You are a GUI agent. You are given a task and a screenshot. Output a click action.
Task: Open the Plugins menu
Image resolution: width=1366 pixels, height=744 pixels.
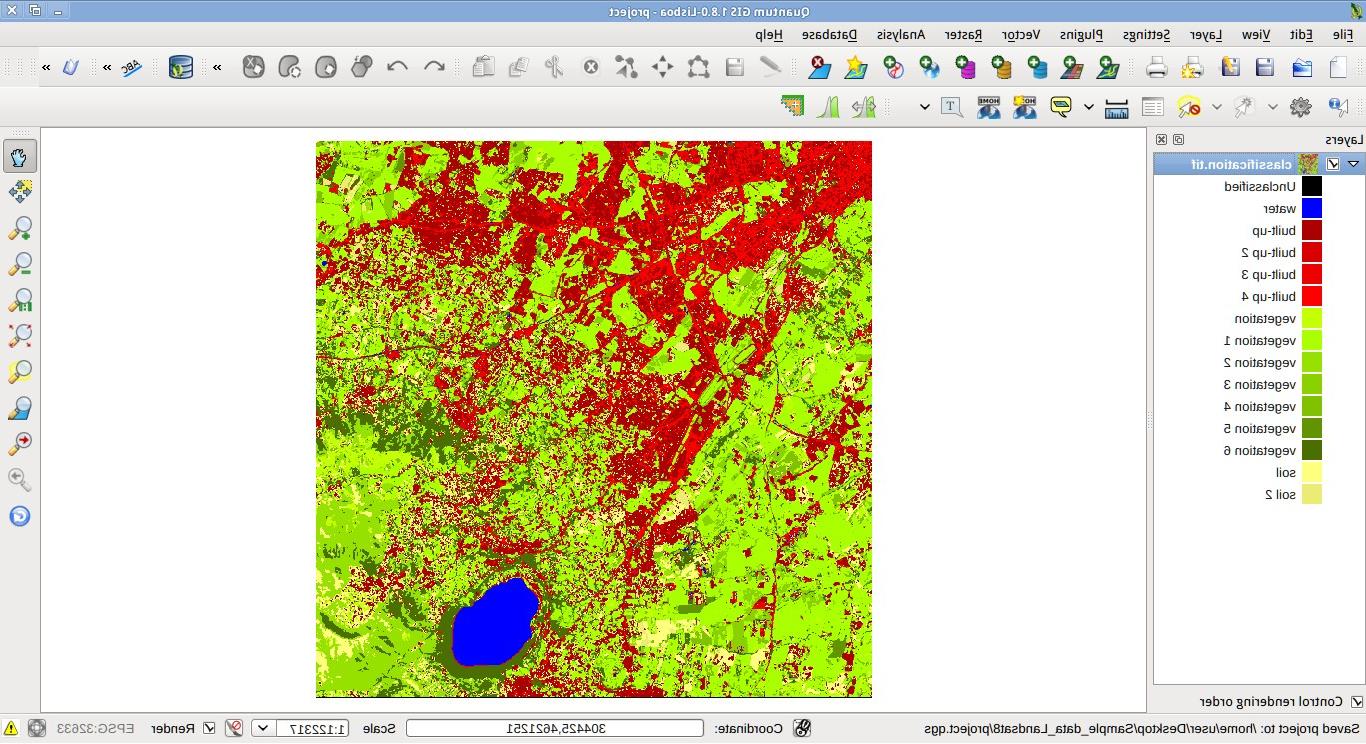click(1081, 35)
